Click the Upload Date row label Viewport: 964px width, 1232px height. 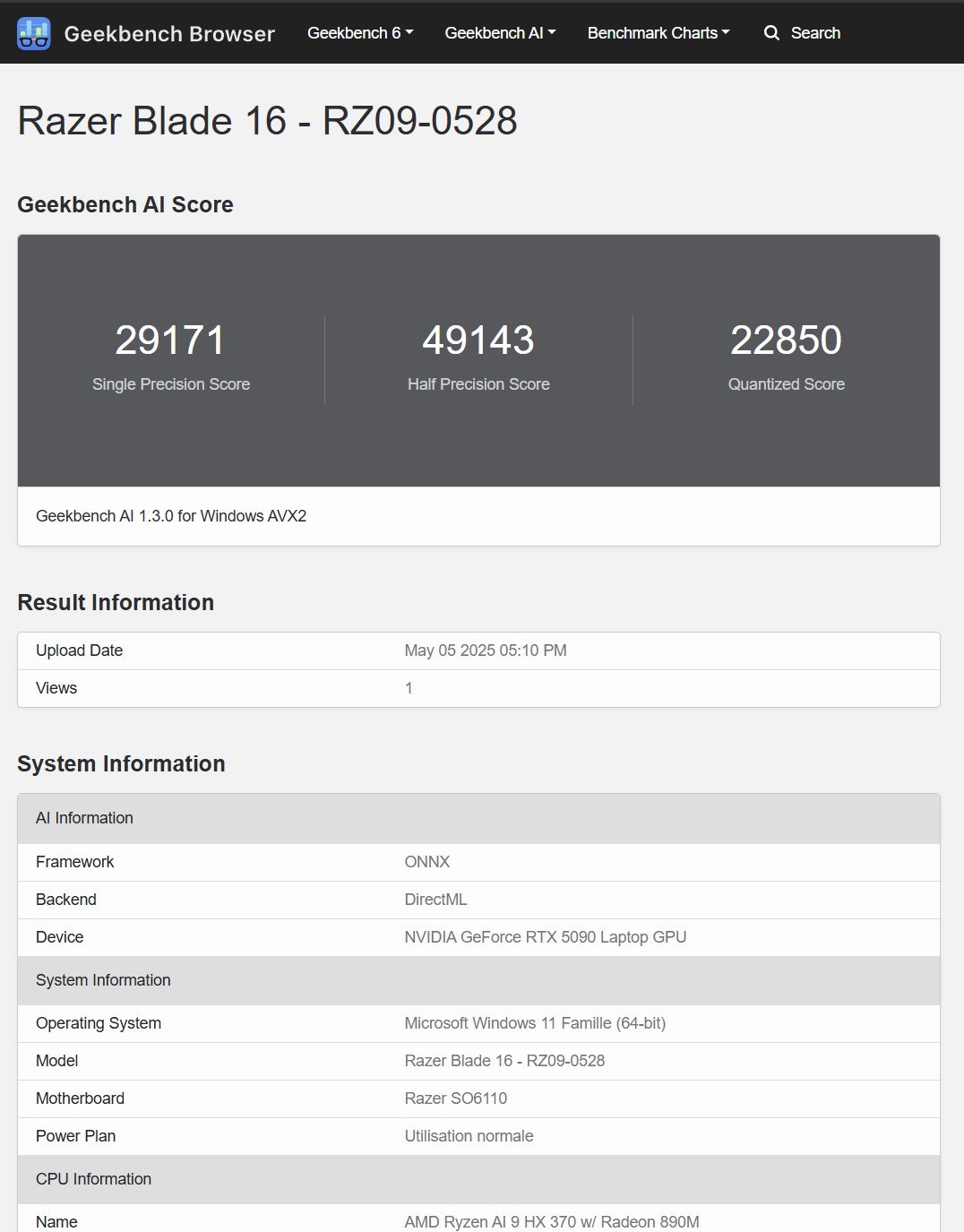(x=79, y=650)
